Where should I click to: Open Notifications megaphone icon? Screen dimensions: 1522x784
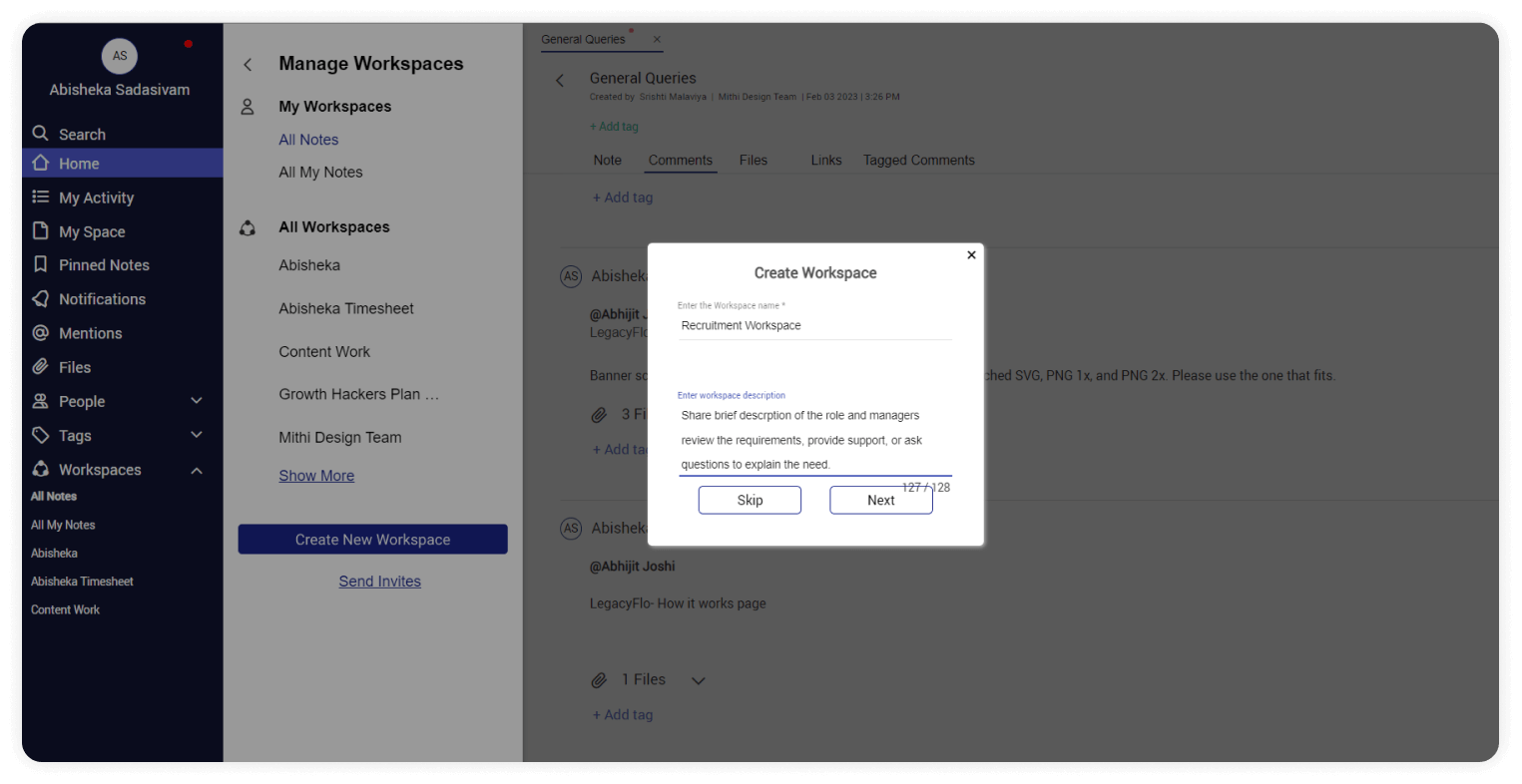40,299
